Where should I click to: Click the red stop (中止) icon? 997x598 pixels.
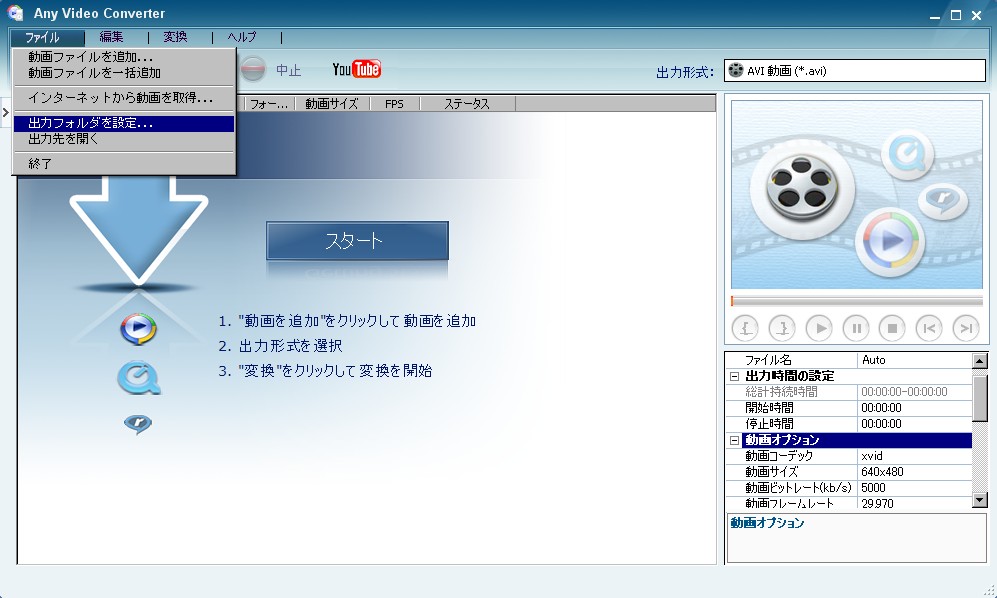click(253, 69)
